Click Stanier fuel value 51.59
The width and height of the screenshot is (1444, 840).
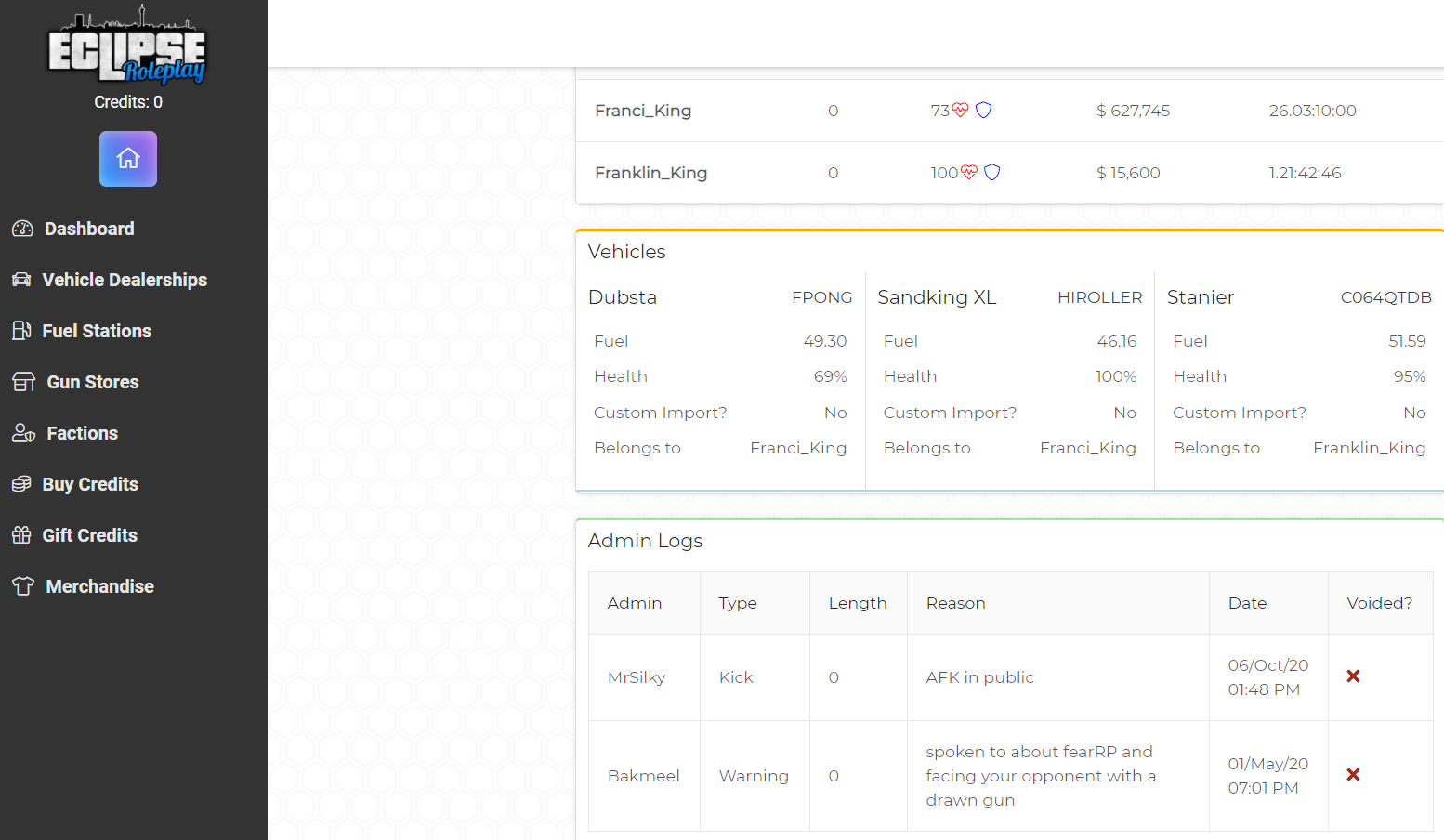[1407, 341]
